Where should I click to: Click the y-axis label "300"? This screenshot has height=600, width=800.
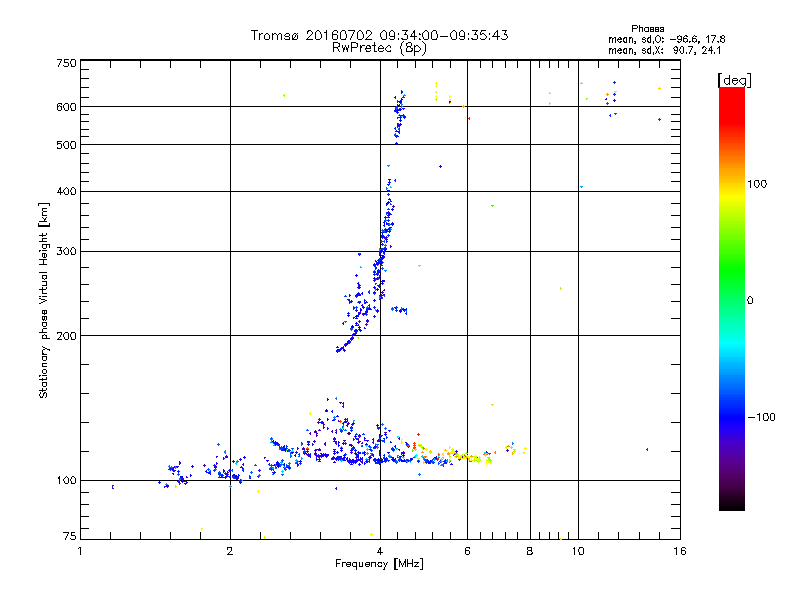66,252
